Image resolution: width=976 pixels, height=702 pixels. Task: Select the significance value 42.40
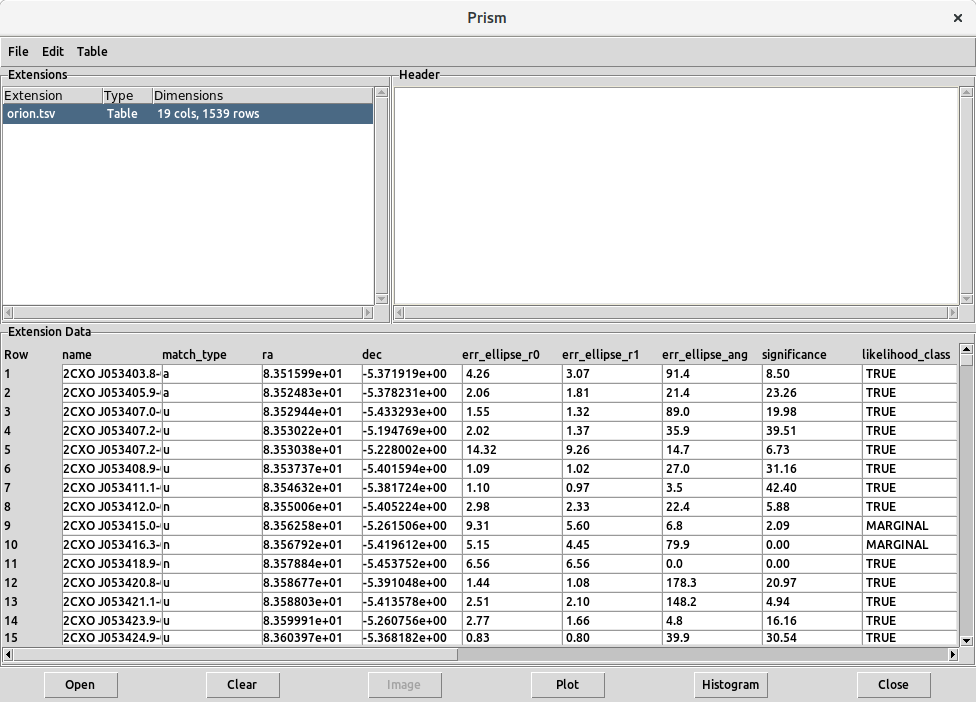(x=808, y=488)
